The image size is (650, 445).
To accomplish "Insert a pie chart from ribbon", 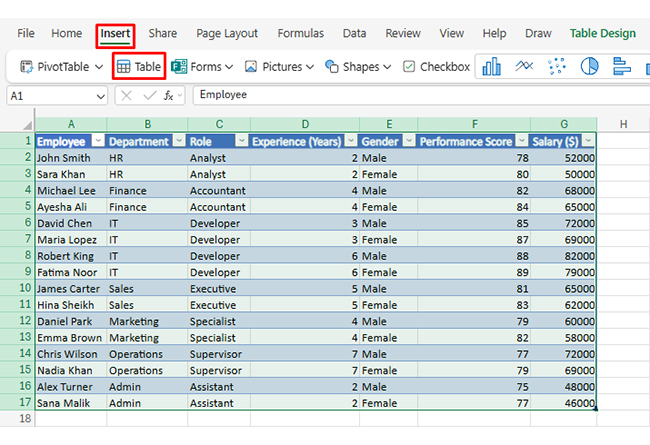I will click(x=589, y=67).
